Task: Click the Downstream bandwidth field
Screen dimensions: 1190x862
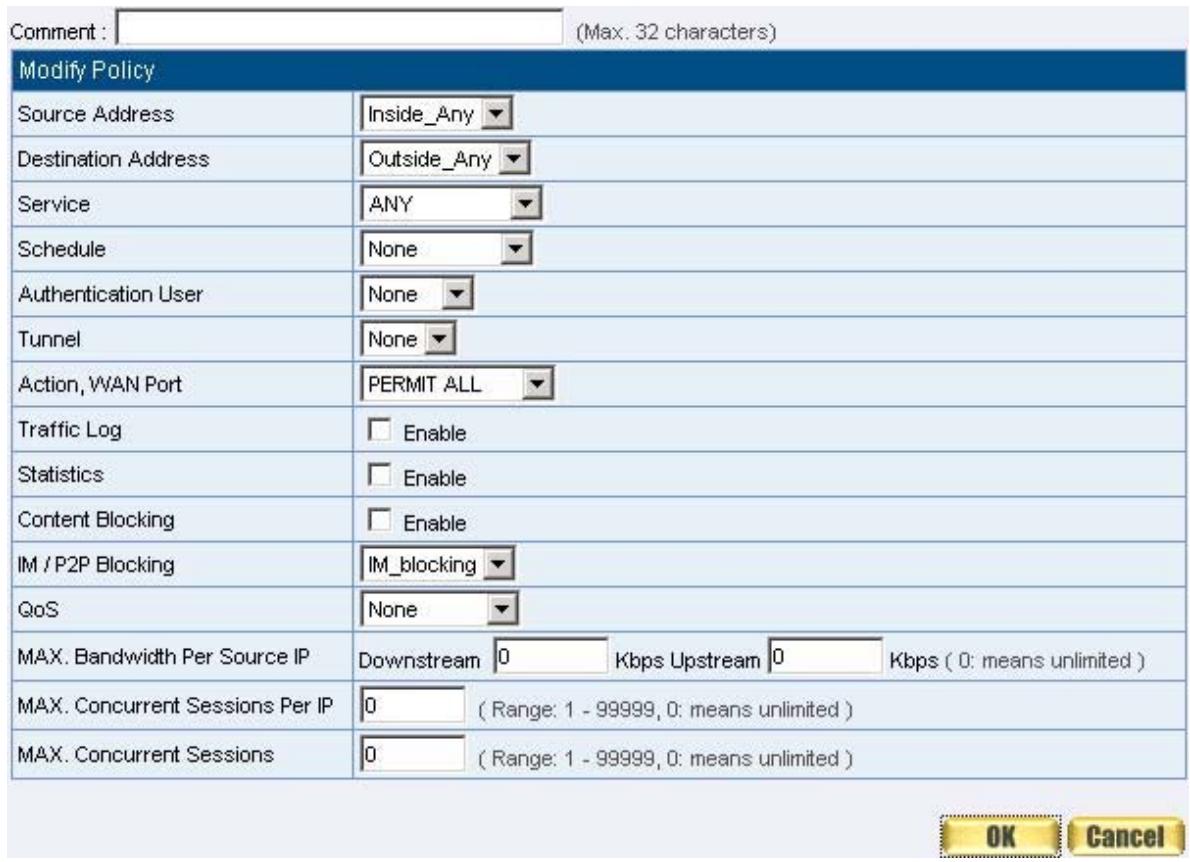Action: coord(550,656)
